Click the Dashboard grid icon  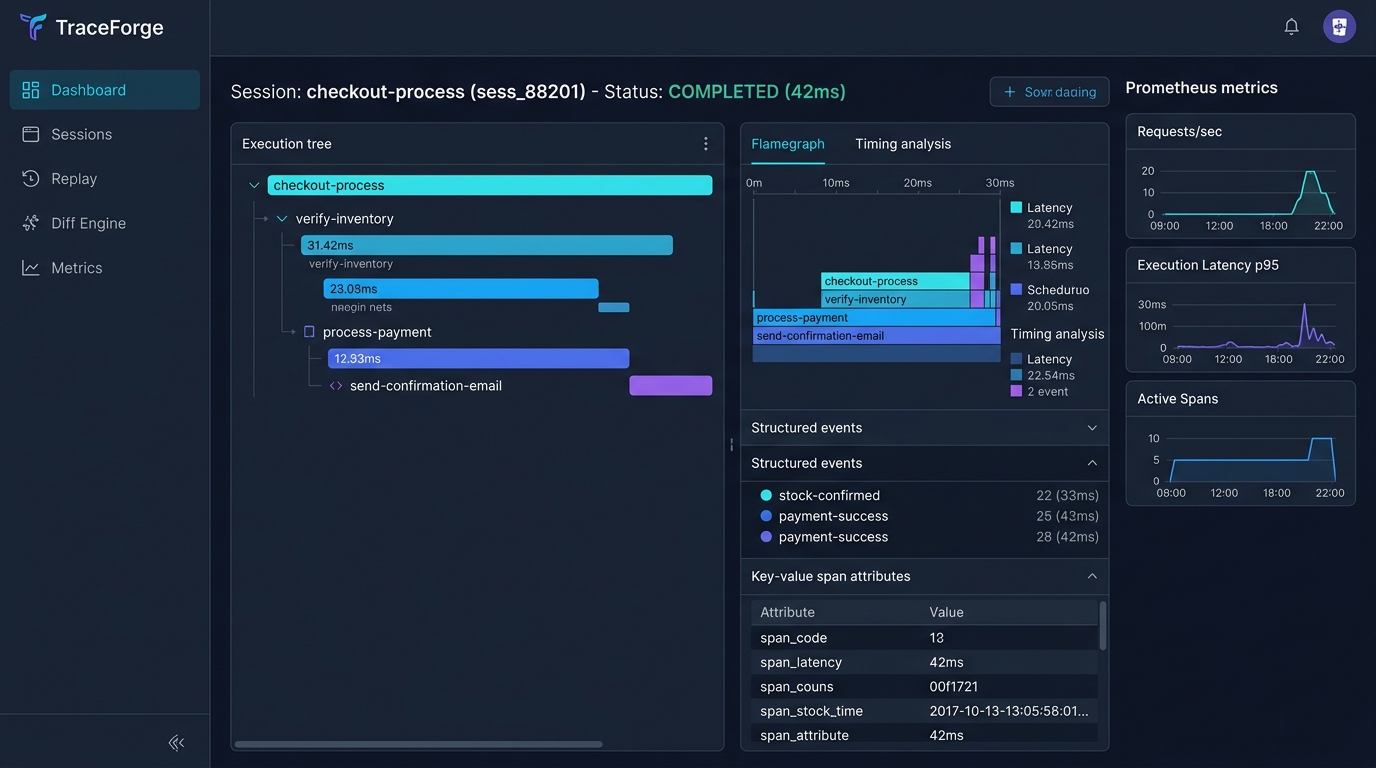click(x=30, y=90)
